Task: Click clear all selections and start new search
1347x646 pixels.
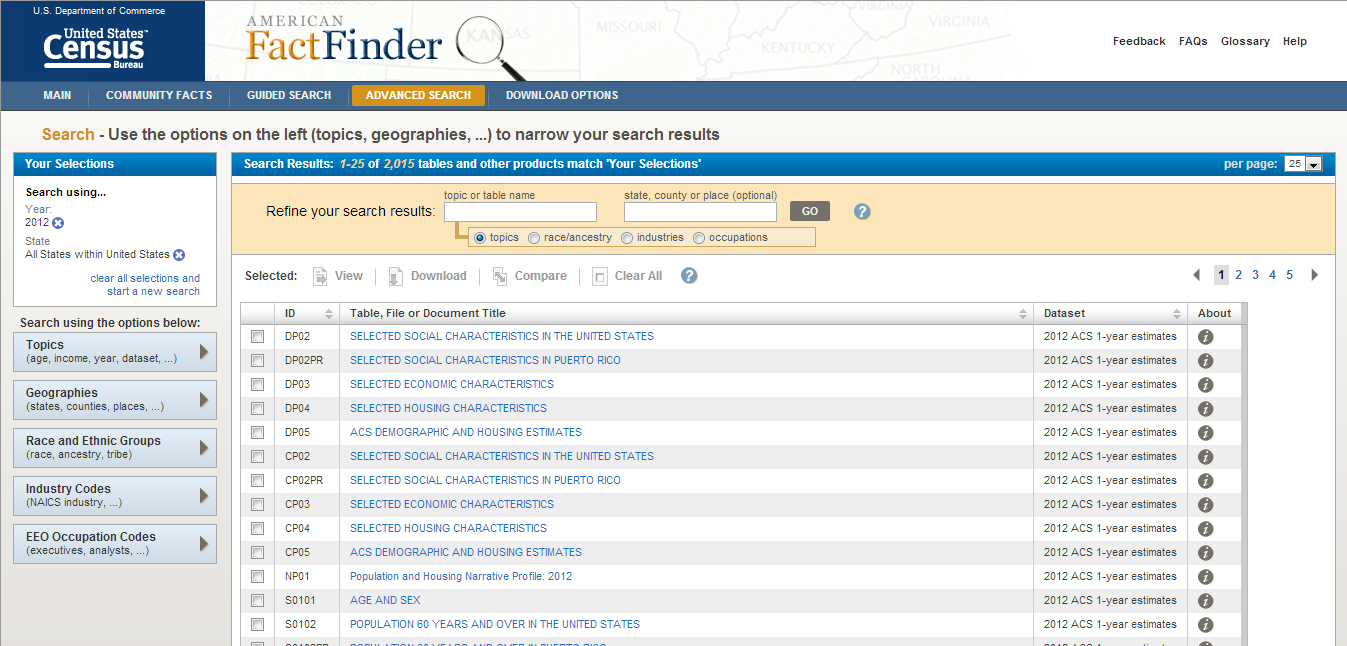Action: coord(145,285)
